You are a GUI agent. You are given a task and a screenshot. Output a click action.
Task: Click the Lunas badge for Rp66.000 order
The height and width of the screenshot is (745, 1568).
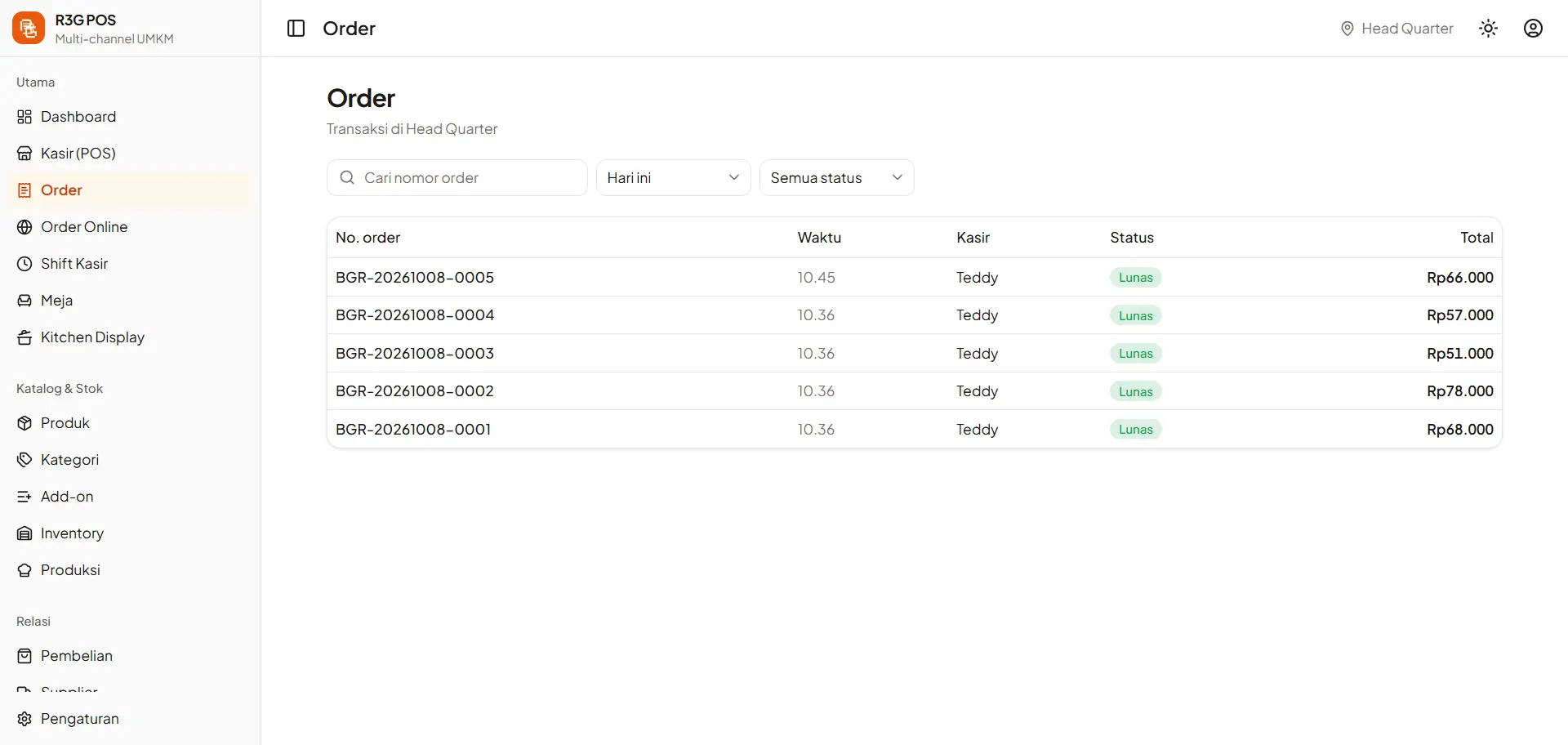point(1135,278)
